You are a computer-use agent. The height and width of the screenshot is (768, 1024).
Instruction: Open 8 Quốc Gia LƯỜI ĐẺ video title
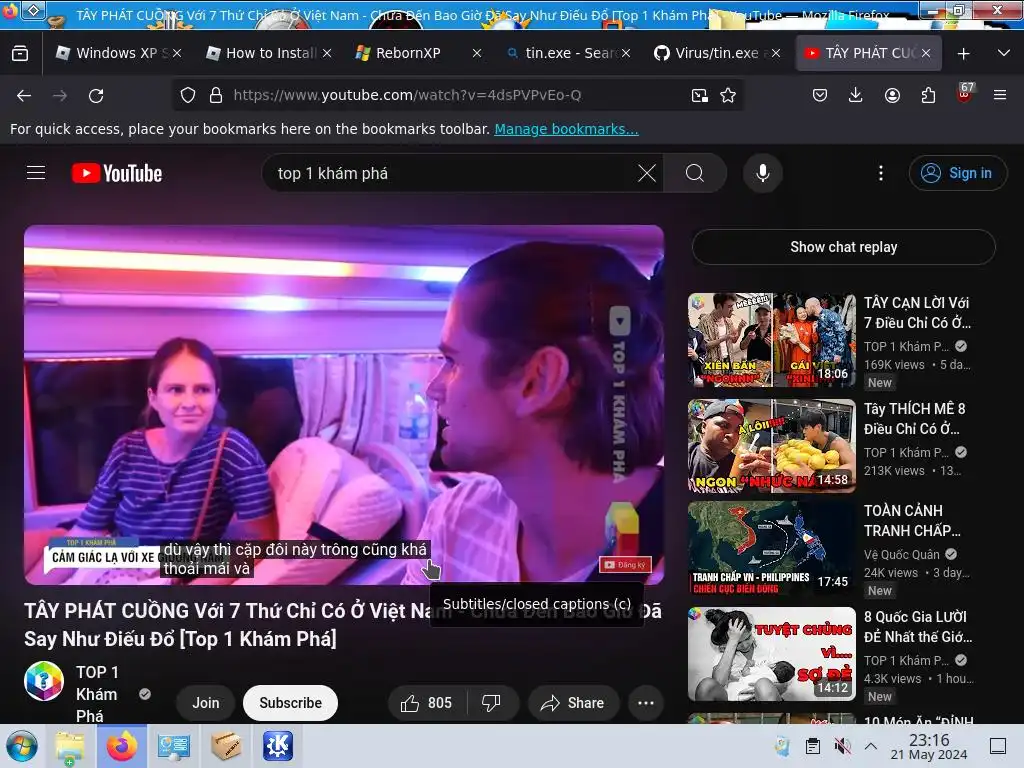coord(918,626)
